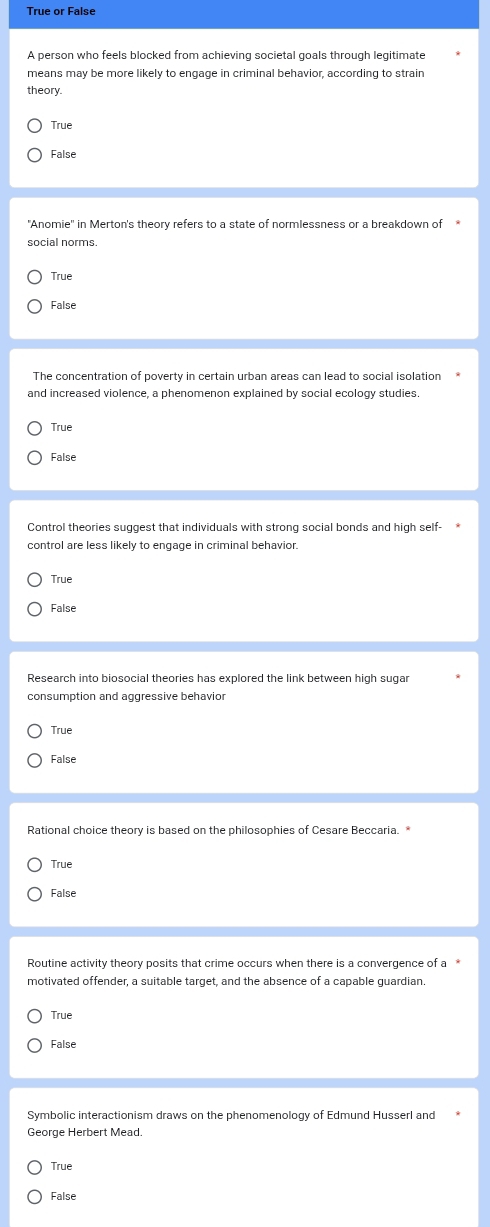Click the Rational choice theory question text
The image size is (490, 1227).
click(x=213, y=830)
